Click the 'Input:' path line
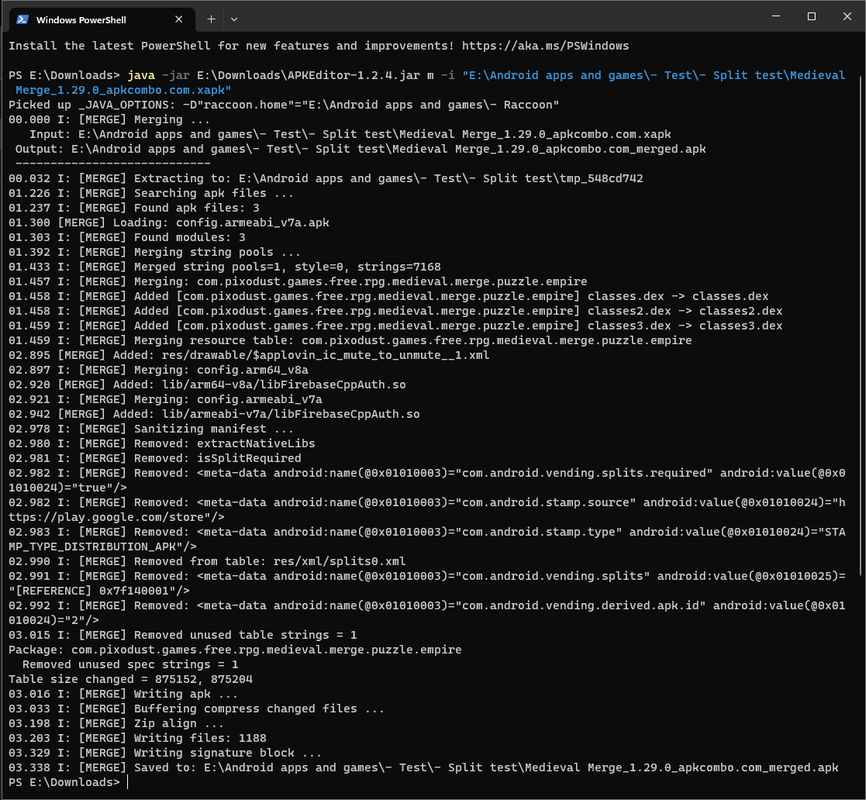Screen dimensions: 866x800 (350, 134)
